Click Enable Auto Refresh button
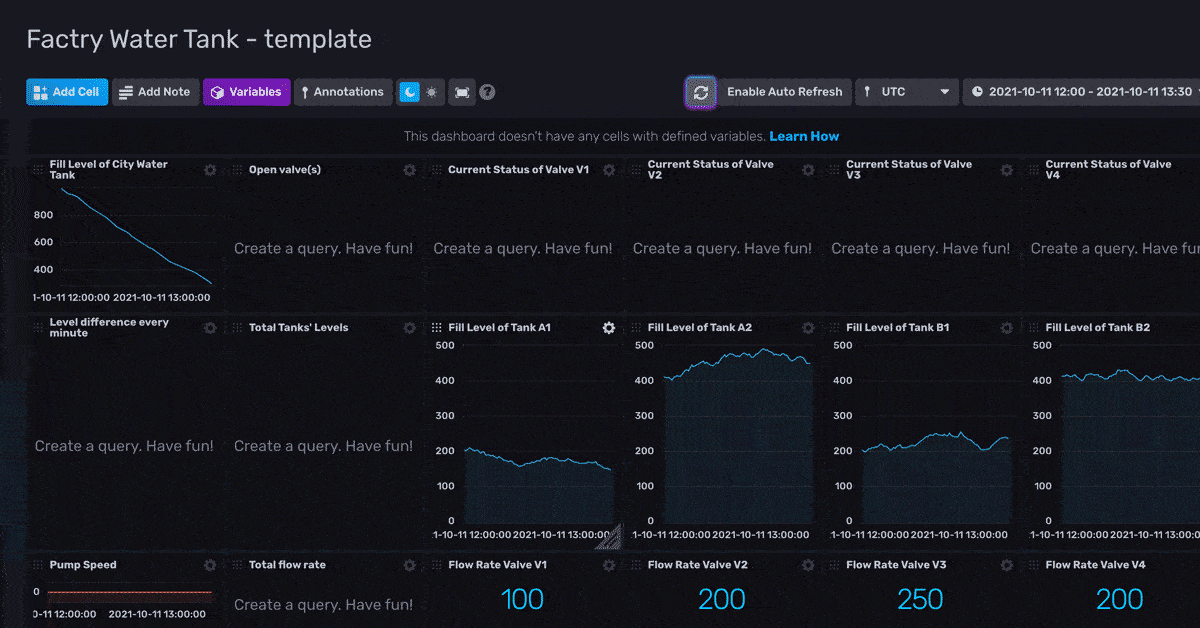This screenshot has height=628, width=1200. pos(784,92)
